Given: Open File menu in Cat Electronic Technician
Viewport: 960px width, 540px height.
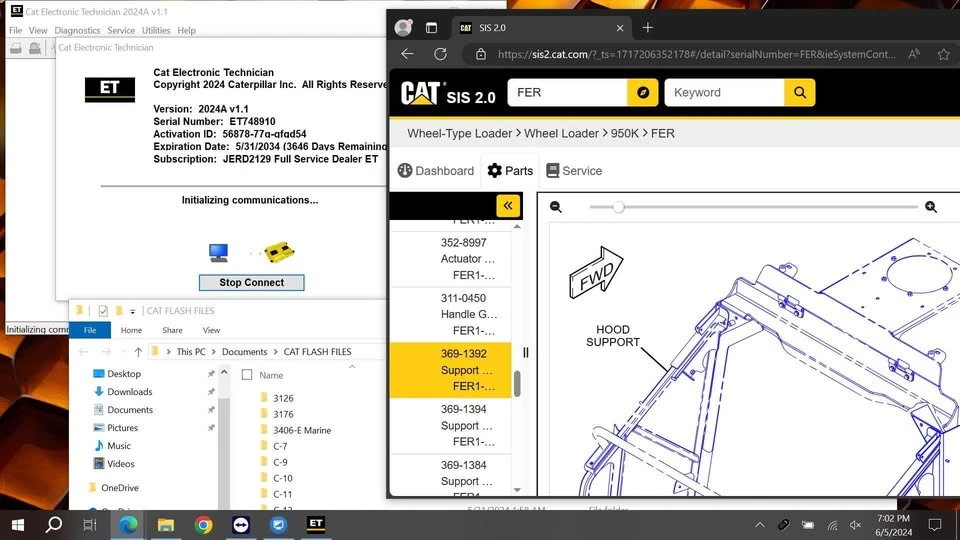Looking at the screenshot, I should (x=15, y=30).
